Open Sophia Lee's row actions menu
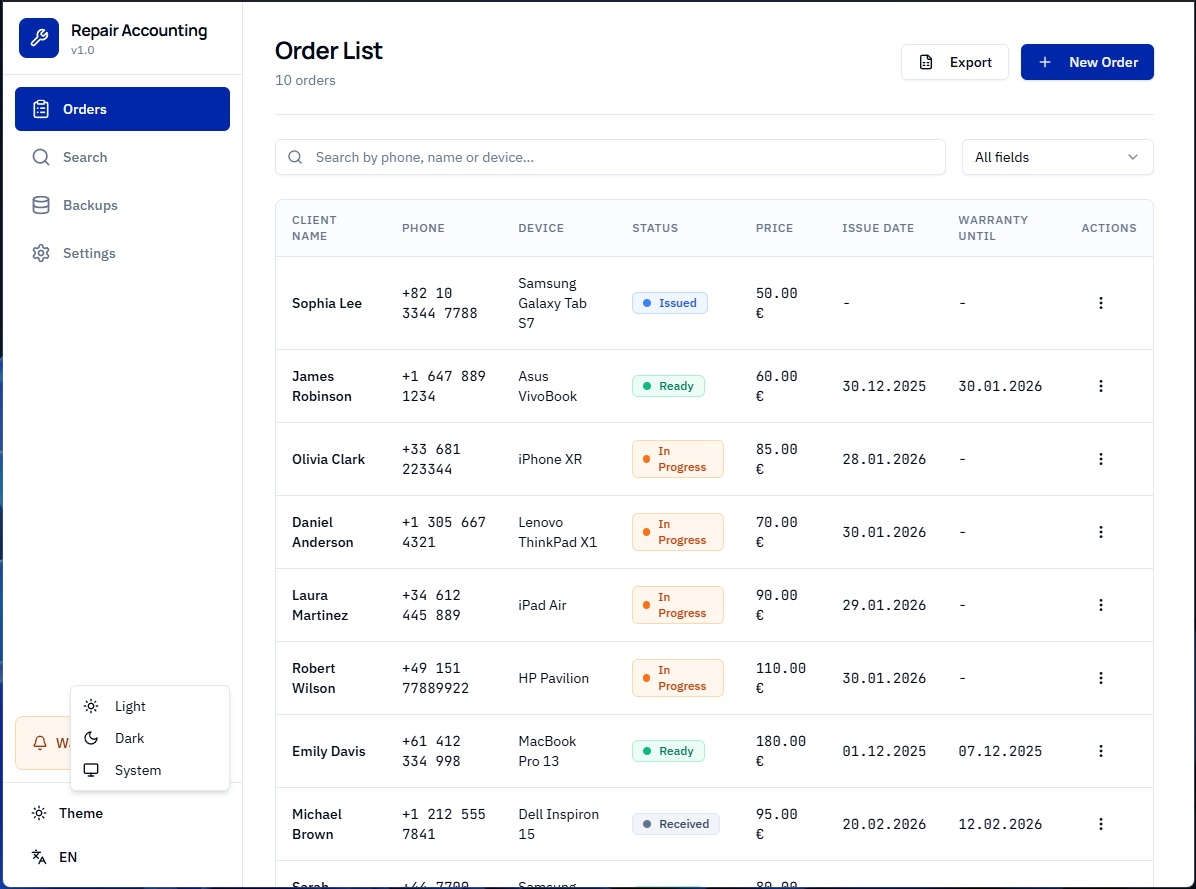The image size is (1196, 889). (1101, 303)
